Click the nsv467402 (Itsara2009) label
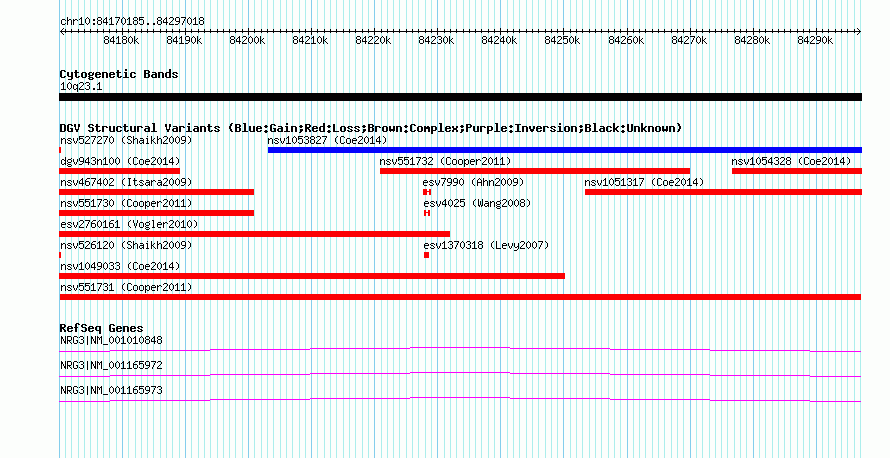The height and width of the screenshot is (458, 890). (126, 182)
